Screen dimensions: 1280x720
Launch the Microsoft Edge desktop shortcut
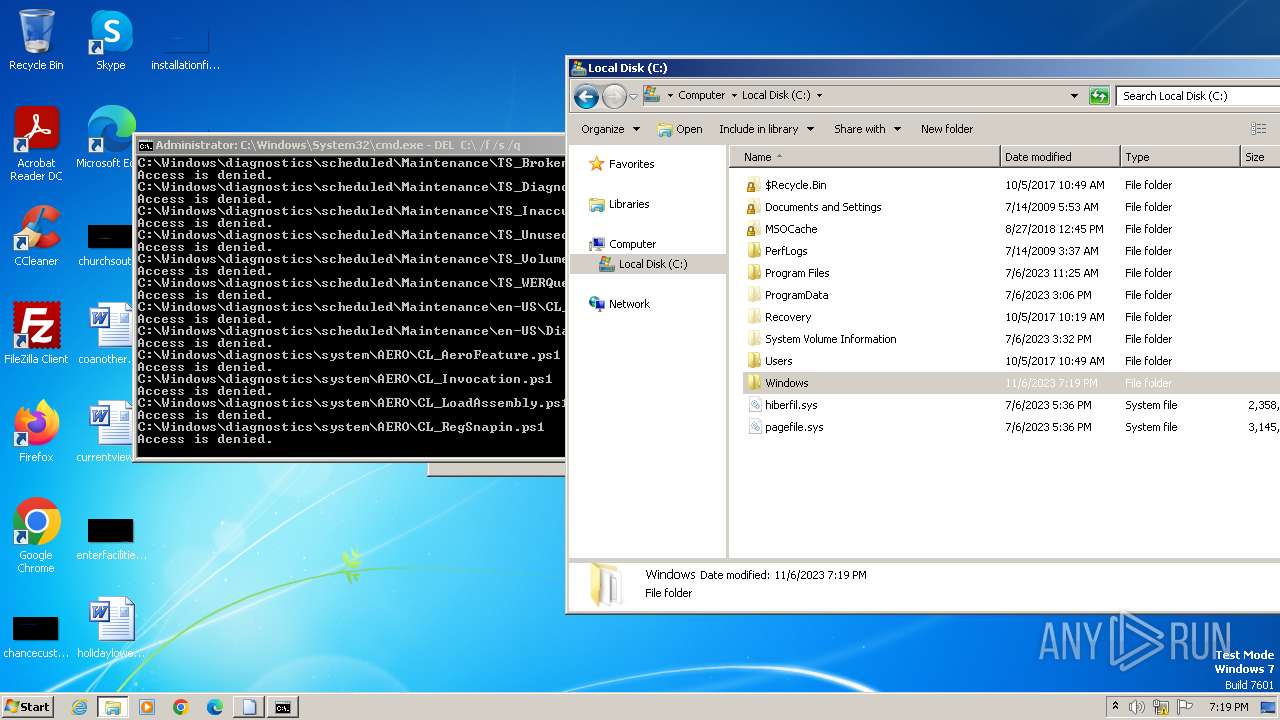pyautogui.click(x=108, y=138)
